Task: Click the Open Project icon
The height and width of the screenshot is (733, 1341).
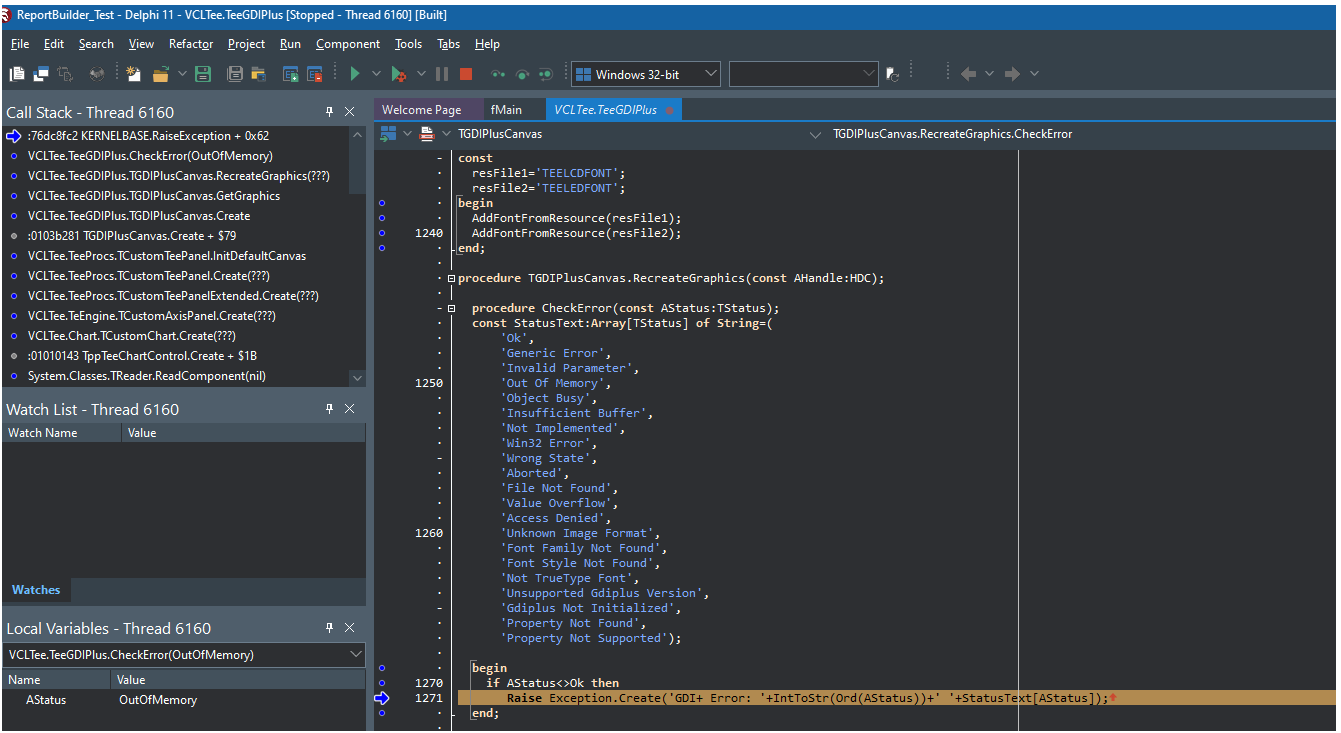Action: pos(258,74)
